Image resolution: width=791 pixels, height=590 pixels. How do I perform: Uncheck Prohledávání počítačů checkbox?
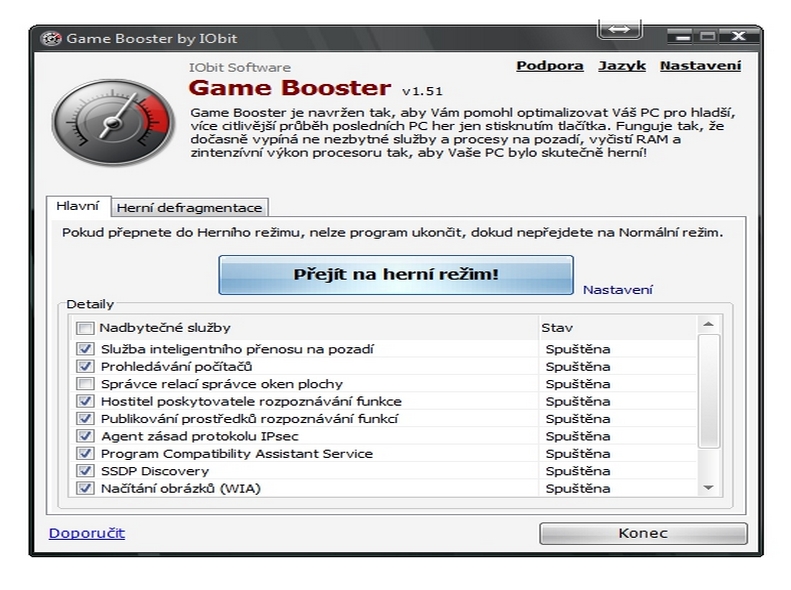click(85, 367)
